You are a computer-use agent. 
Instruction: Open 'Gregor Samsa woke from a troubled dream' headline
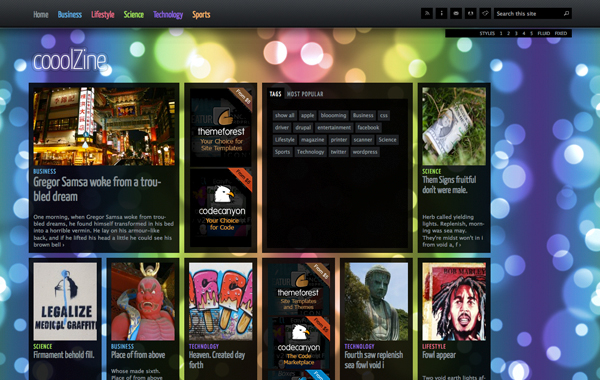(x=97, y=189)
